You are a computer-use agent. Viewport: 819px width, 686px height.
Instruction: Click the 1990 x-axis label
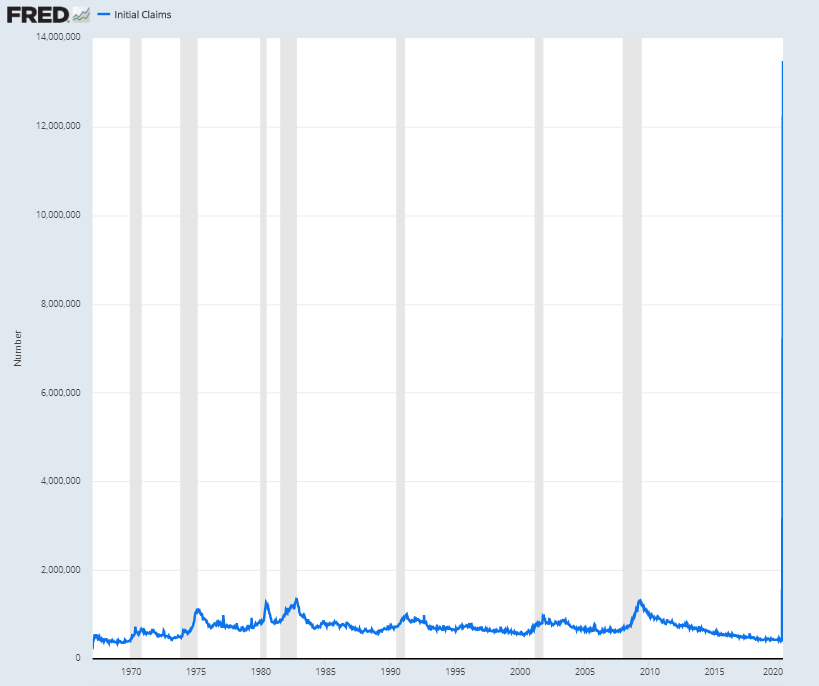[390, 672]
